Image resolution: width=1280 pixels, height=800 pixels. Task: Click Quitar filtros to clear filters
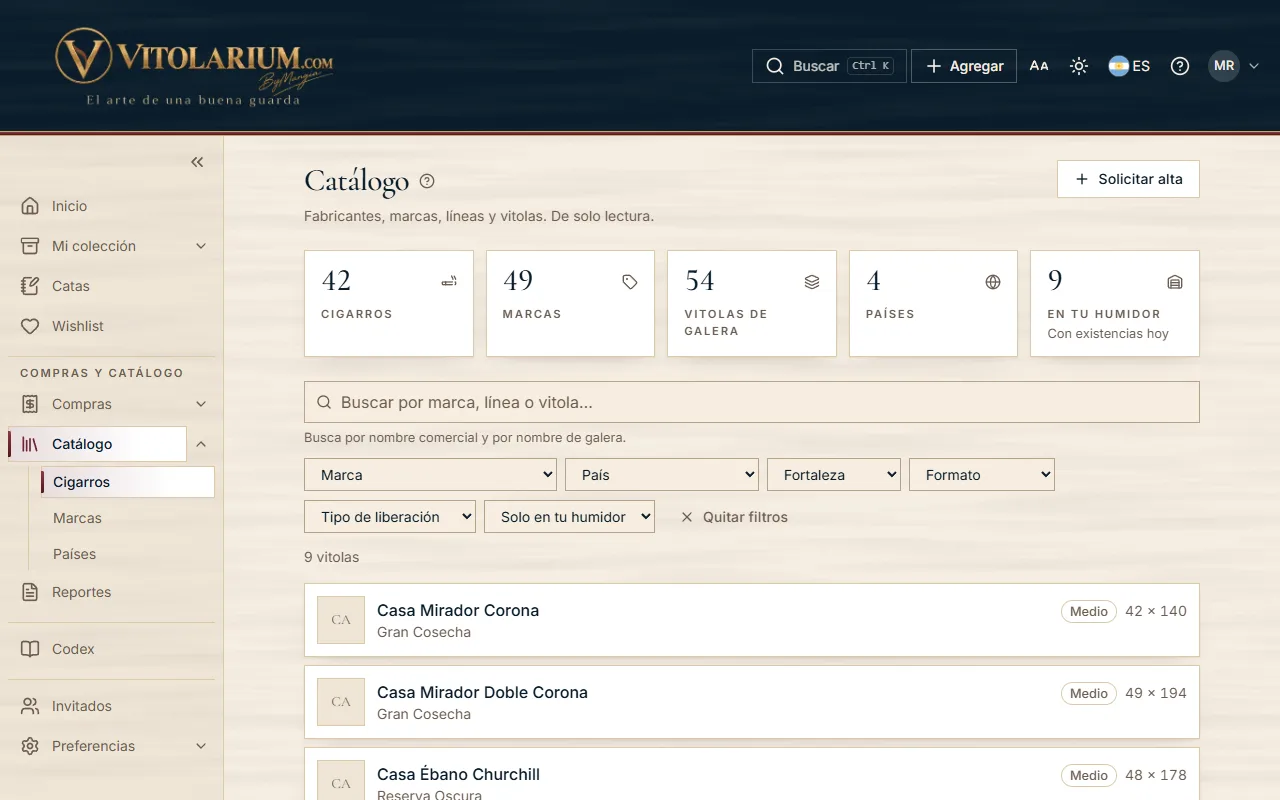(x=734, y=517)
